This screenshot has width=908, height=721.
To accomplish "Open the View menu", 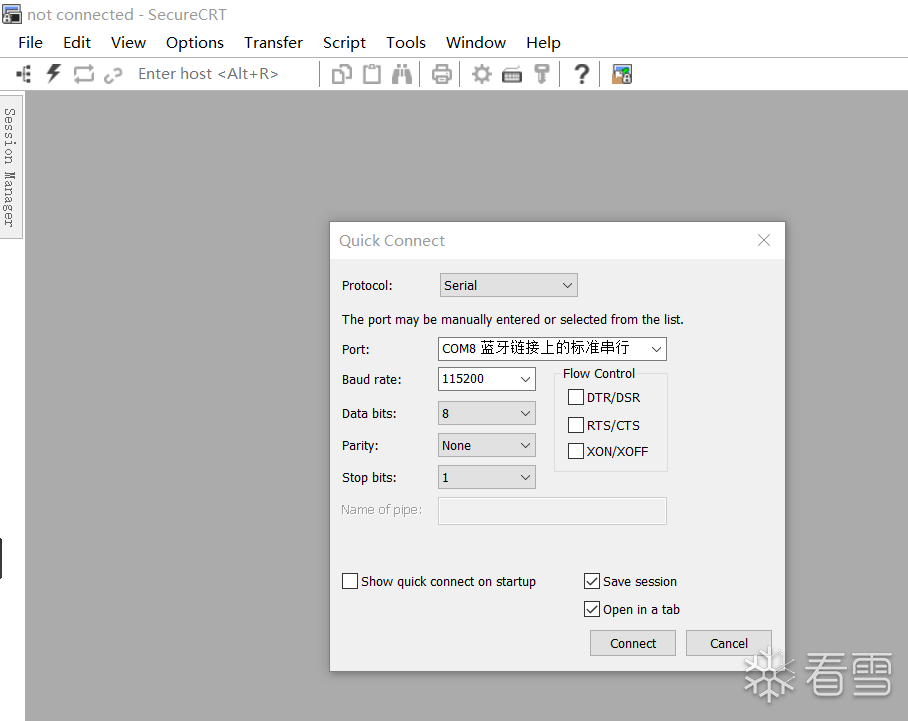I will pyautogui.click(x=129, y=43).
